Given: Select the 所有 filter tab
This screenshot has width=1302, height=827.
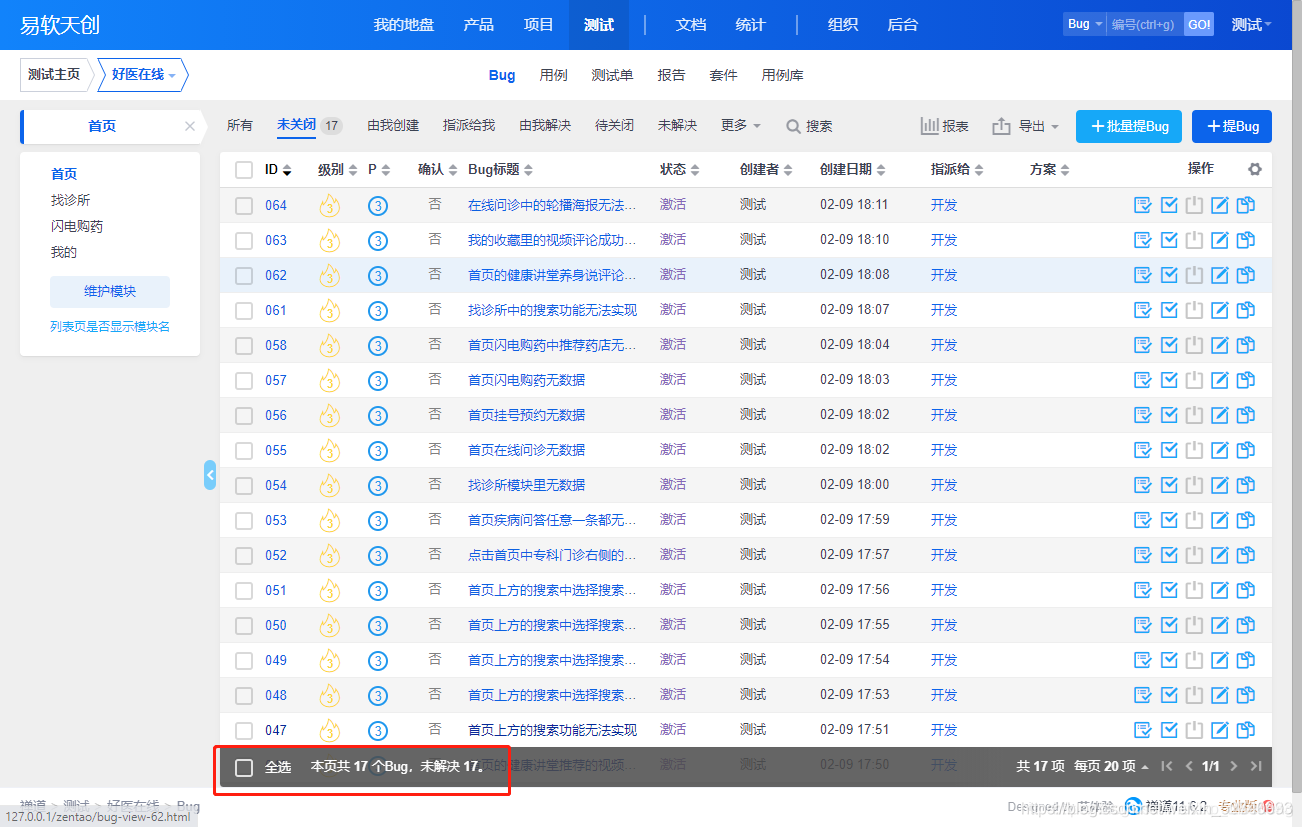Looking at the screenshot, I should point(240,126).
